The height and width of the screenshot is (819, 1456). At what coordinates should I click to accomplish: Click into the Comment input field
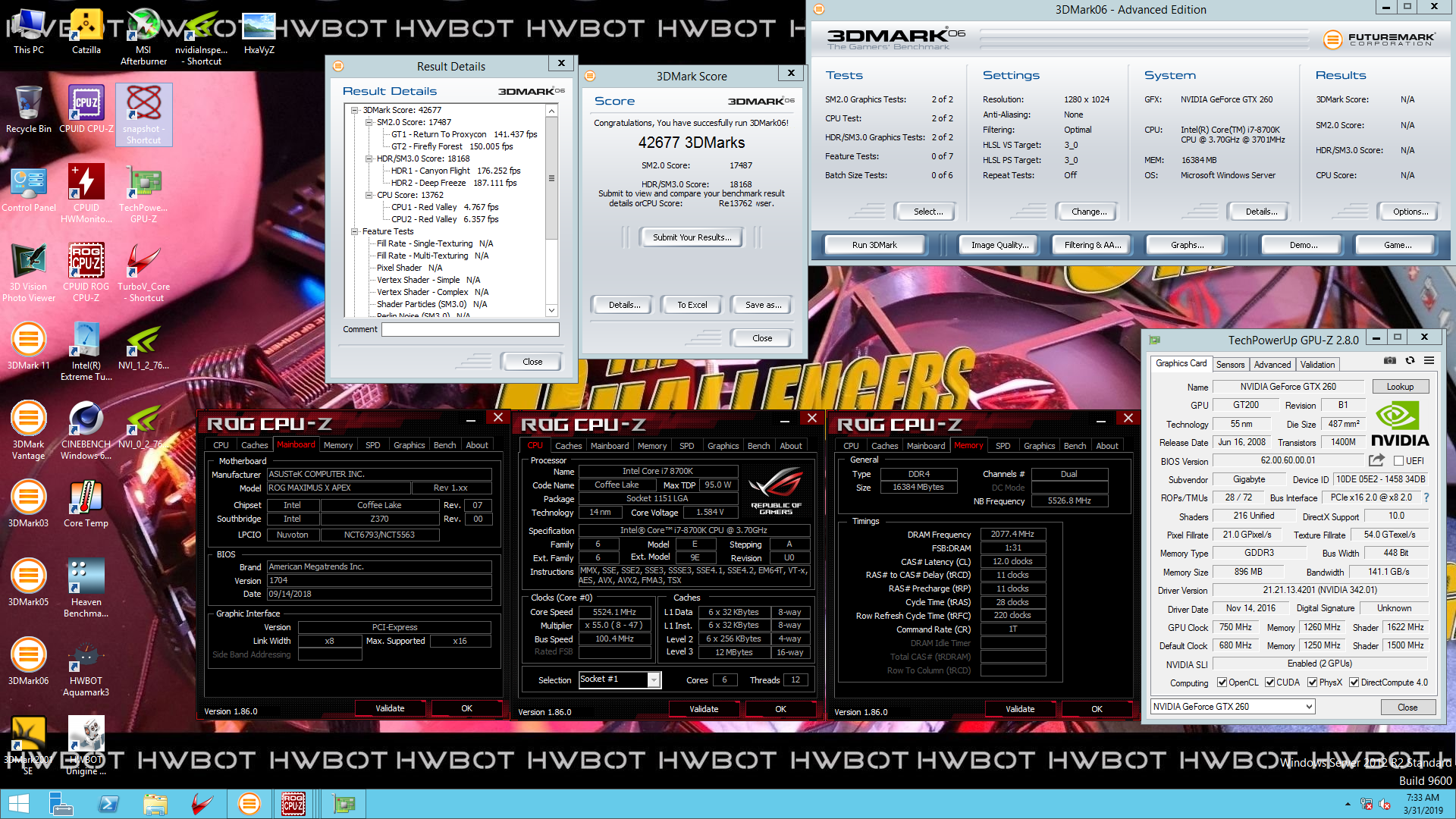470,329
